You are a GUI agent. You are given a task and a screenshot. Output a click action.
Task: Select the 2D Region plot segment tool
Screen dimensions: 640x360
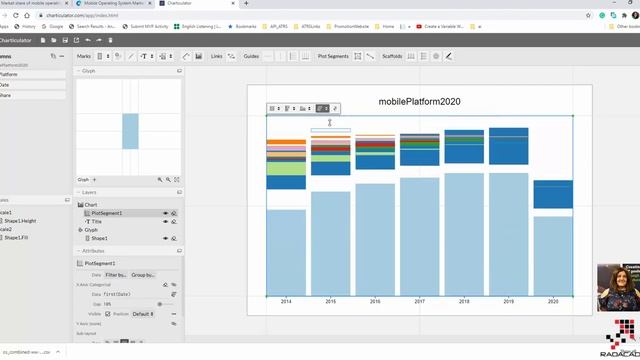[x=358, y=56]
